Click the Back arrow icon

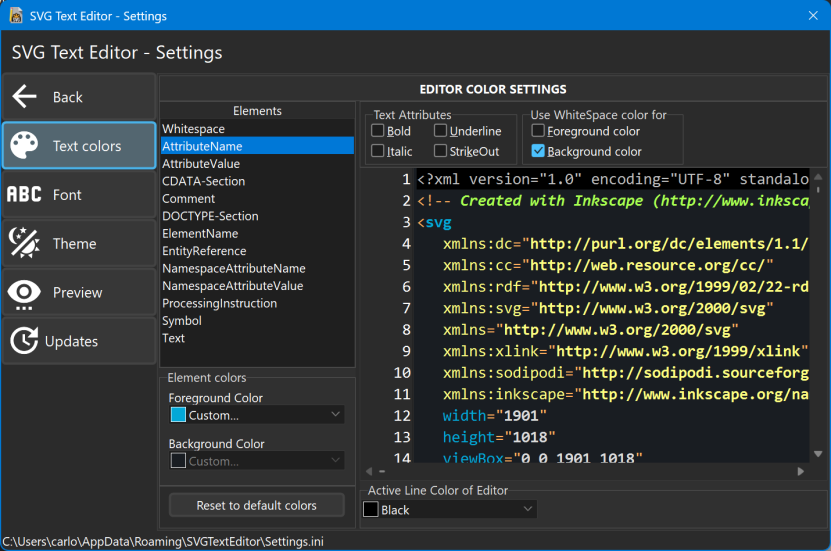click(24, 97)
